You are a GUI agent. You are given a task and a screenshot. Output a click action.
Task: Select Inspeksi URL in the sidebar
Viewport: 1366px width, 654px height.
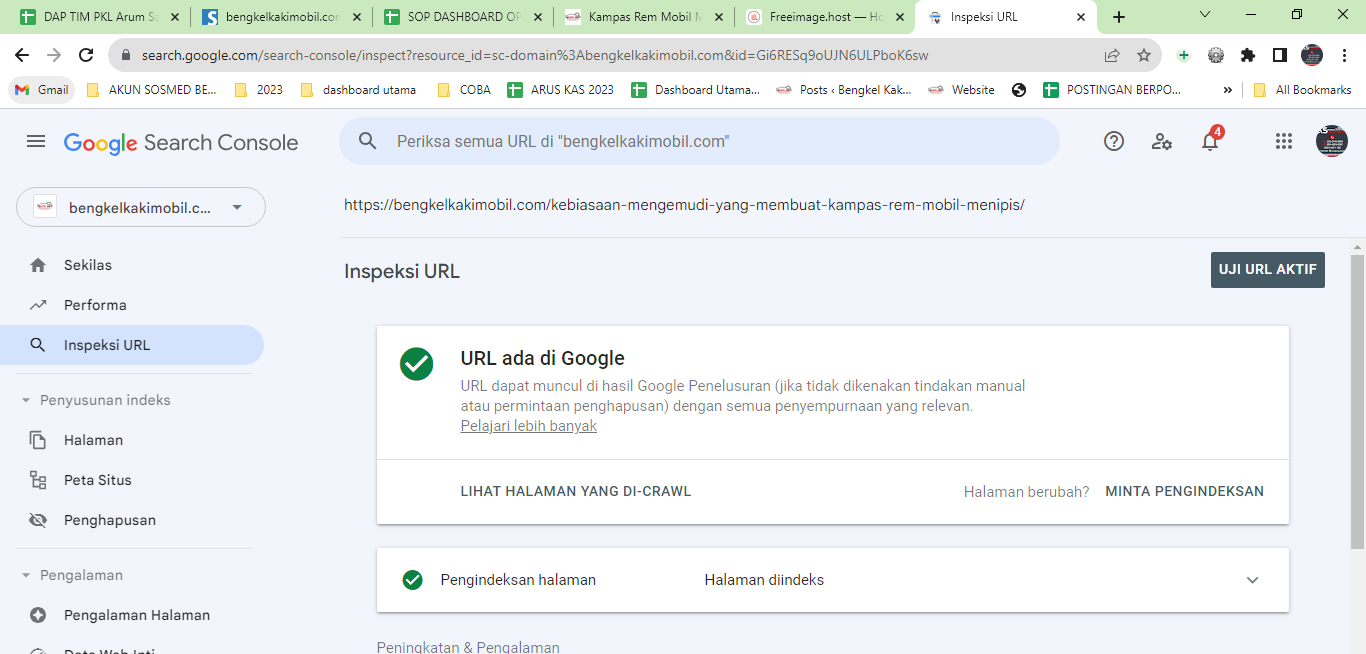(132, 345)
